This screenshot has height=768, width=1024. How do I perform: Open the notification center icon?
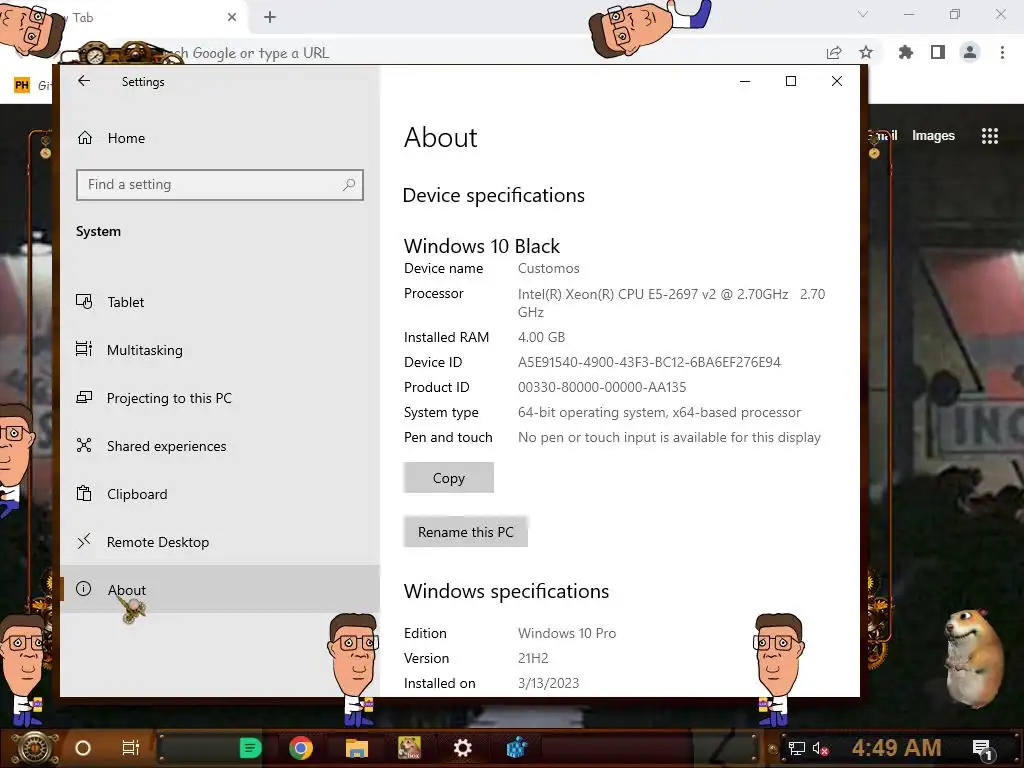click(983, 749)
